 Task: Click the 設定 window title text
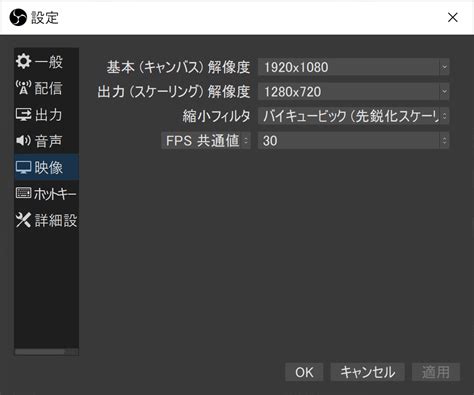[45, 17]
